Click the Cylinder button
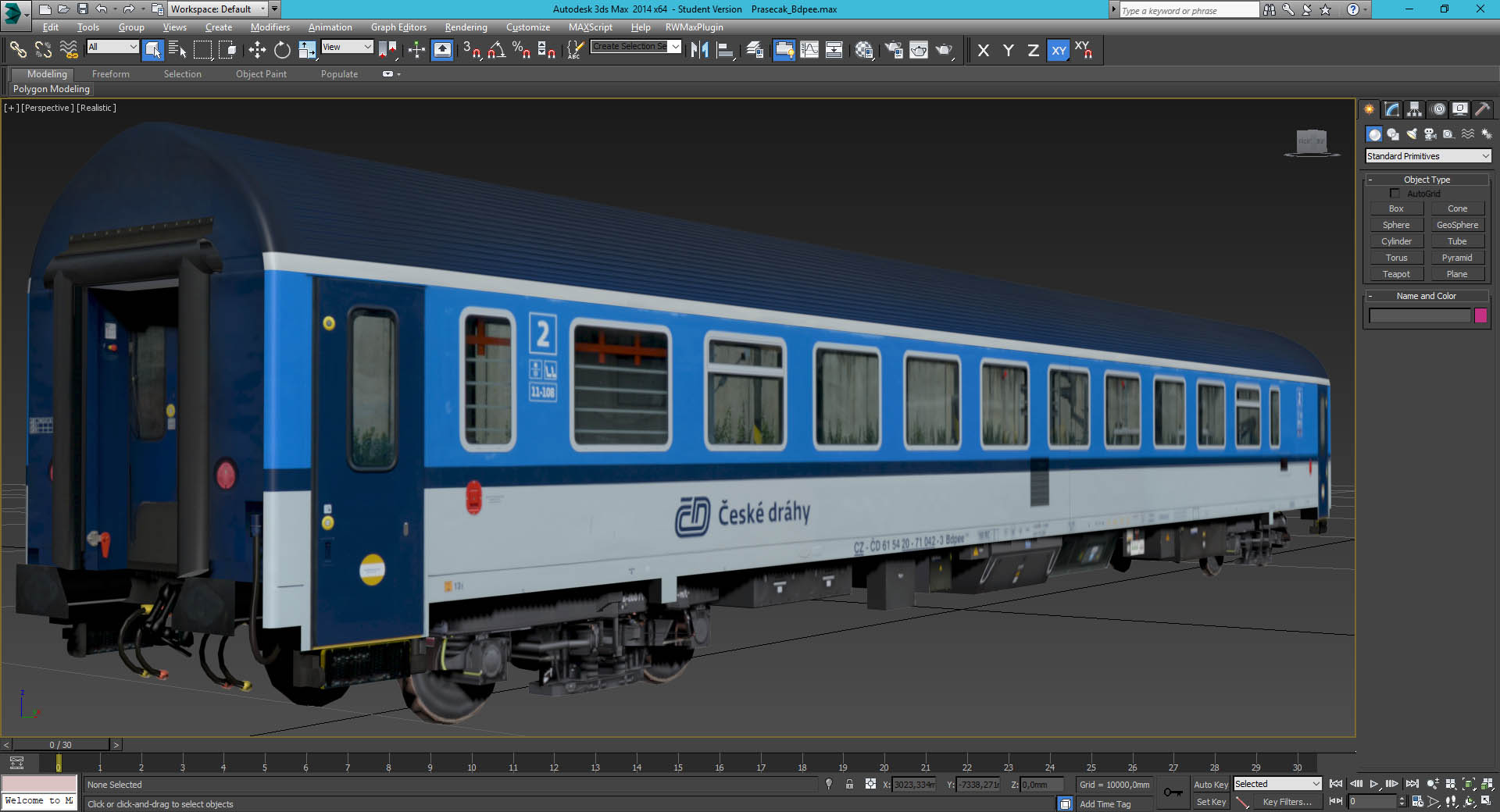This screenshot has height=812, width=1500. [1396, 241]
